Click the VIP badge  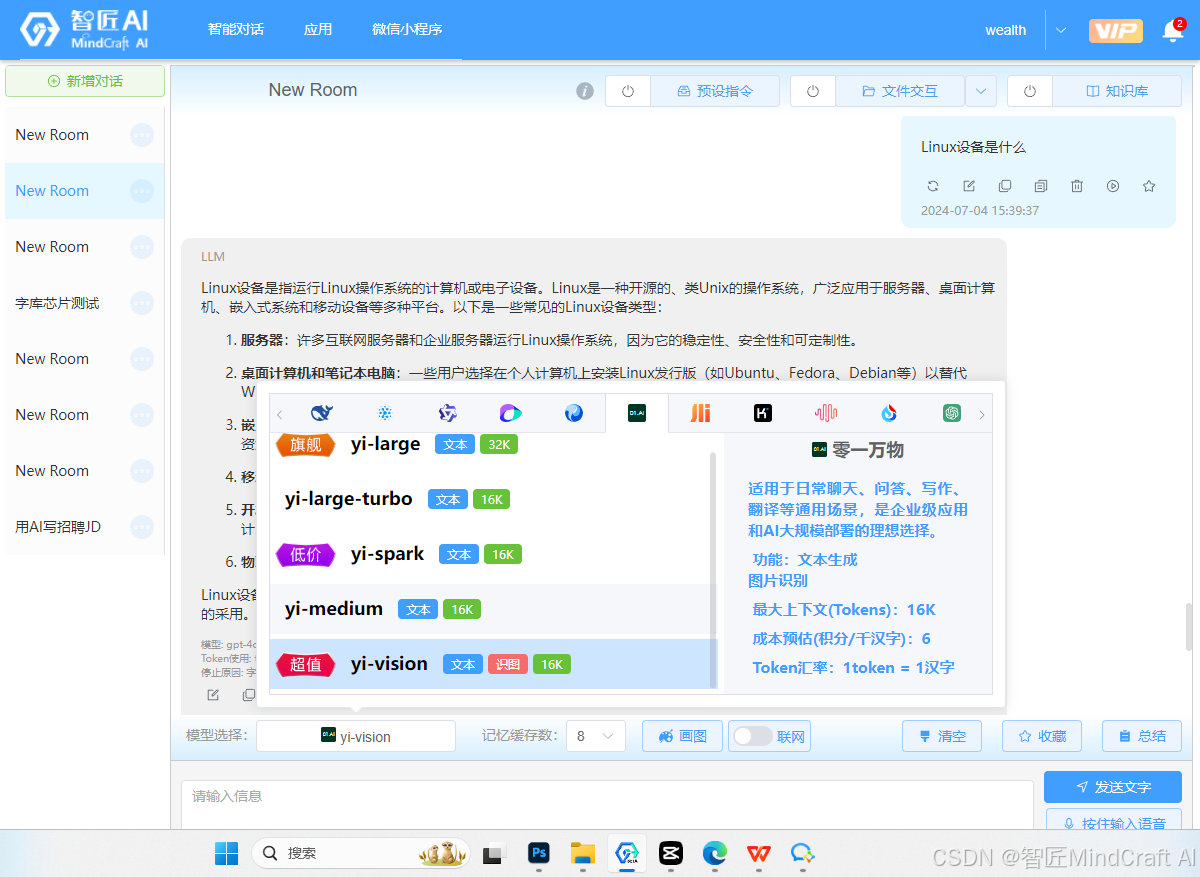pos(1115,31)
